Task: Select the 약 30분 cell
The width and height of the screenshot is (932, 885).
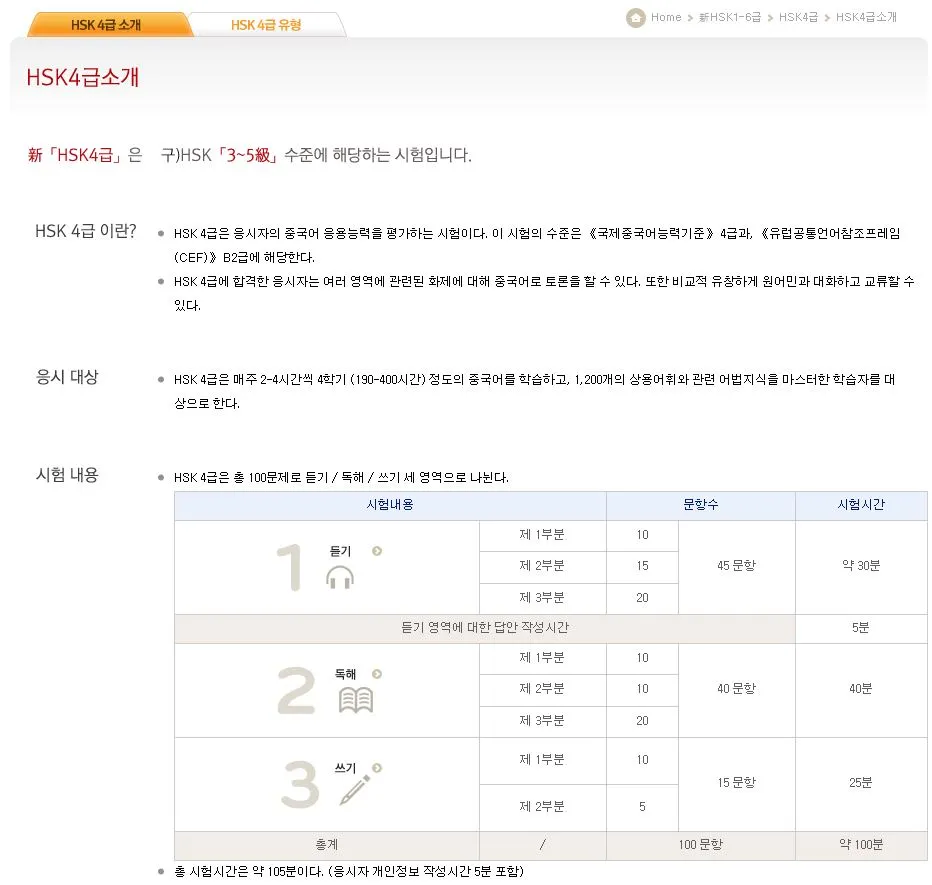Action: (x=861, y=566)
